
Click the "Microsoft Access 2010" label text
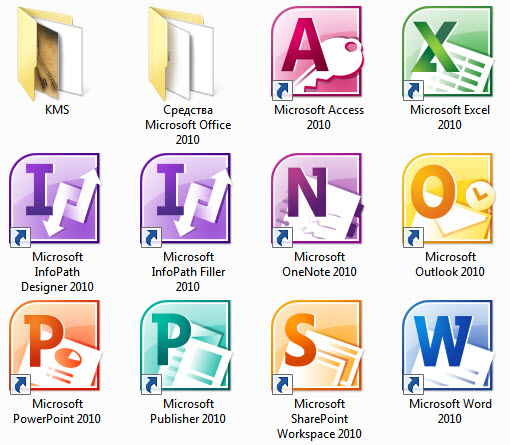319,117
